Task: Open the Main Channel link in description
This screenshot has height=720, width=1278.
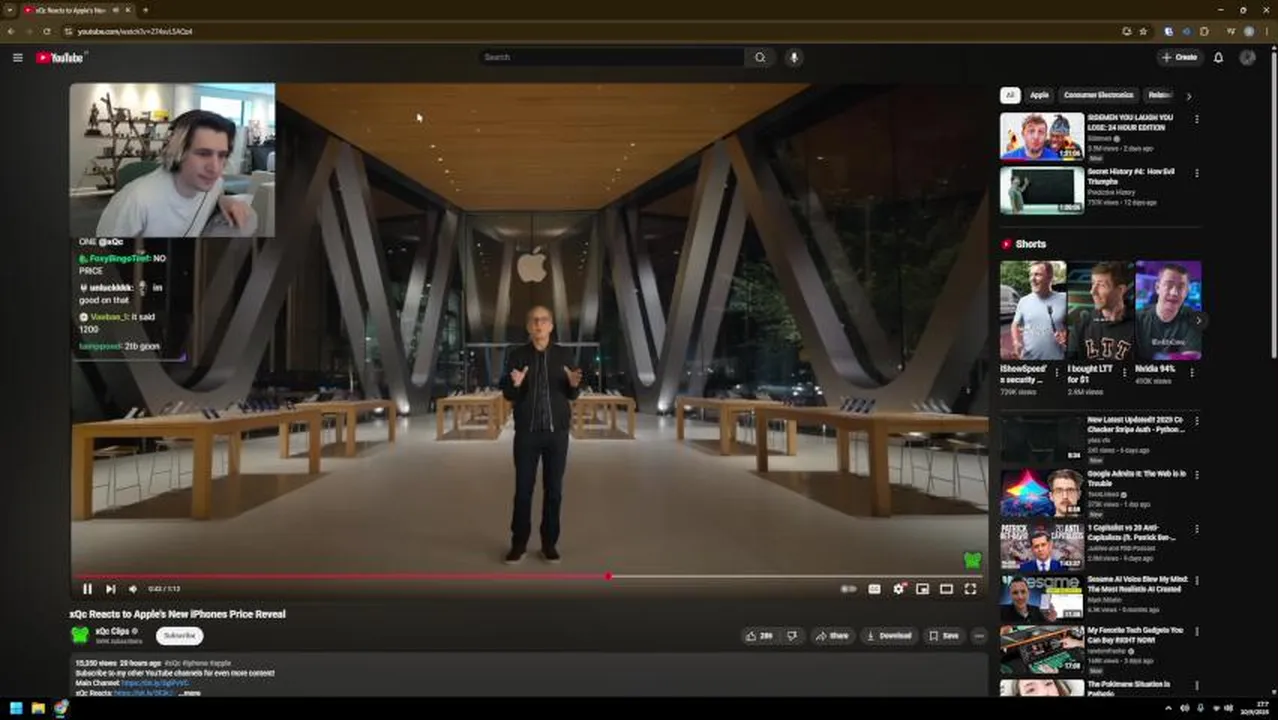Action: [x=154, y=683]
